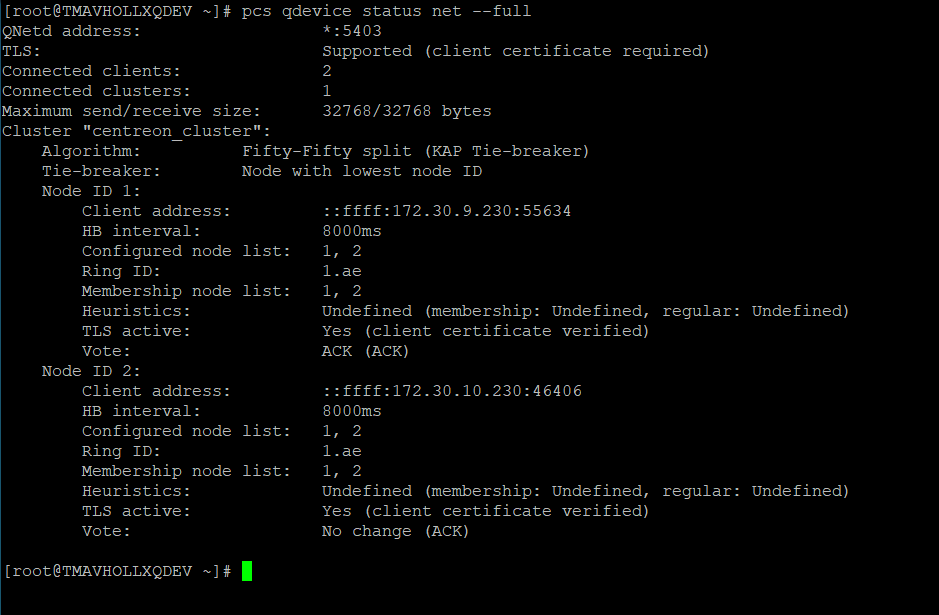Image resolution: width=939 pixels, height=615 pixels.
Task: Click the typed "pcs qdevice status net --full" command
Action: click(x=386, y=11)
